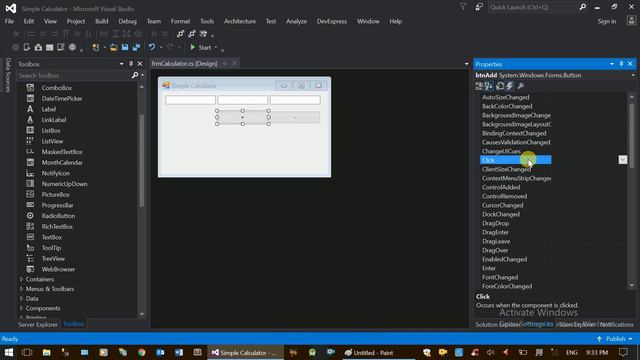Select LinkLabel control in Toolbox
This screenshot has width=640, height=360.
coord(53,120)
